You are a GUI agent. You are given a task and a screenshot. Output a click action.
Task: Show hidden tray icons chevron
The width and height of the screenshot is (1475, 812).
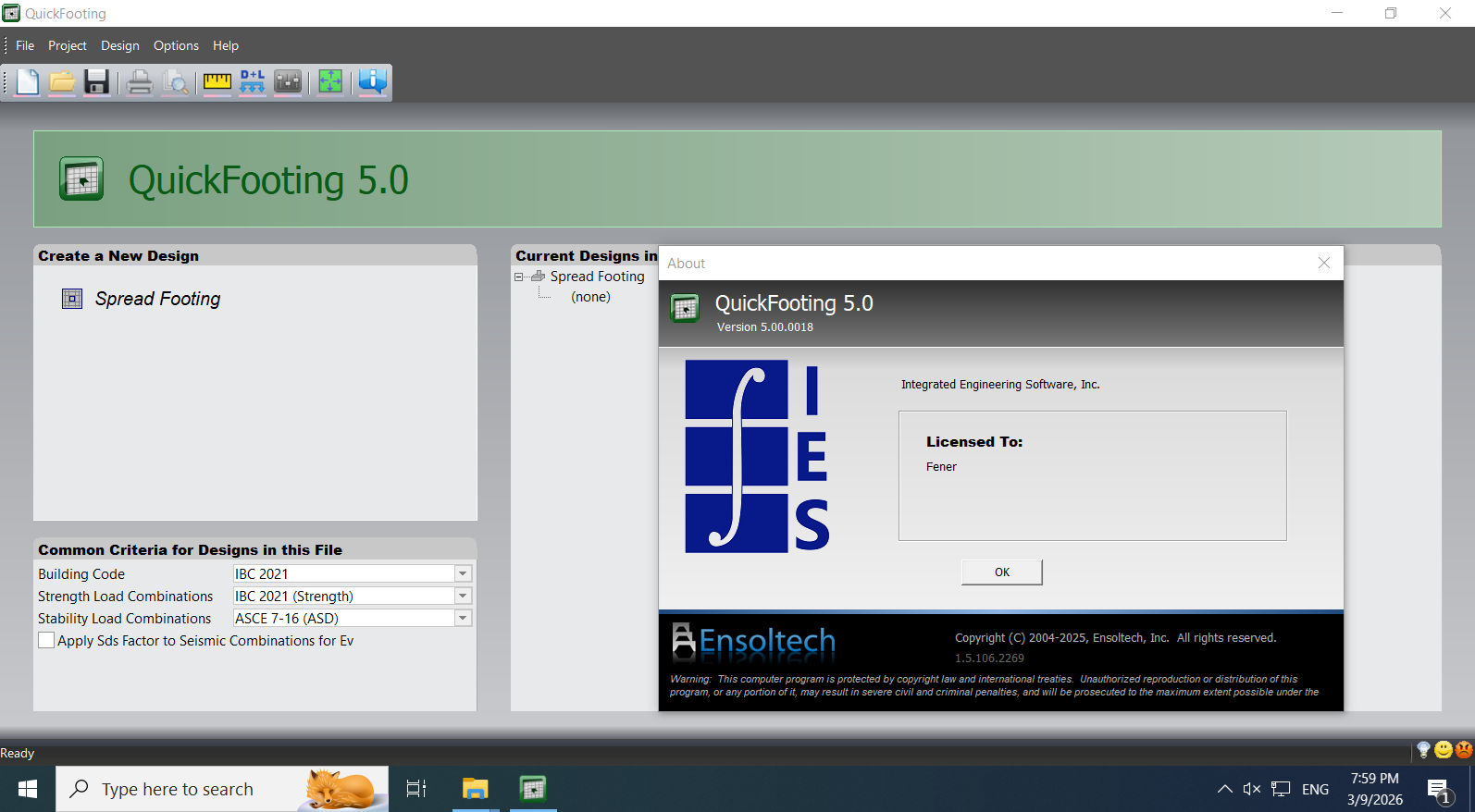click(x=1224, y=789)
